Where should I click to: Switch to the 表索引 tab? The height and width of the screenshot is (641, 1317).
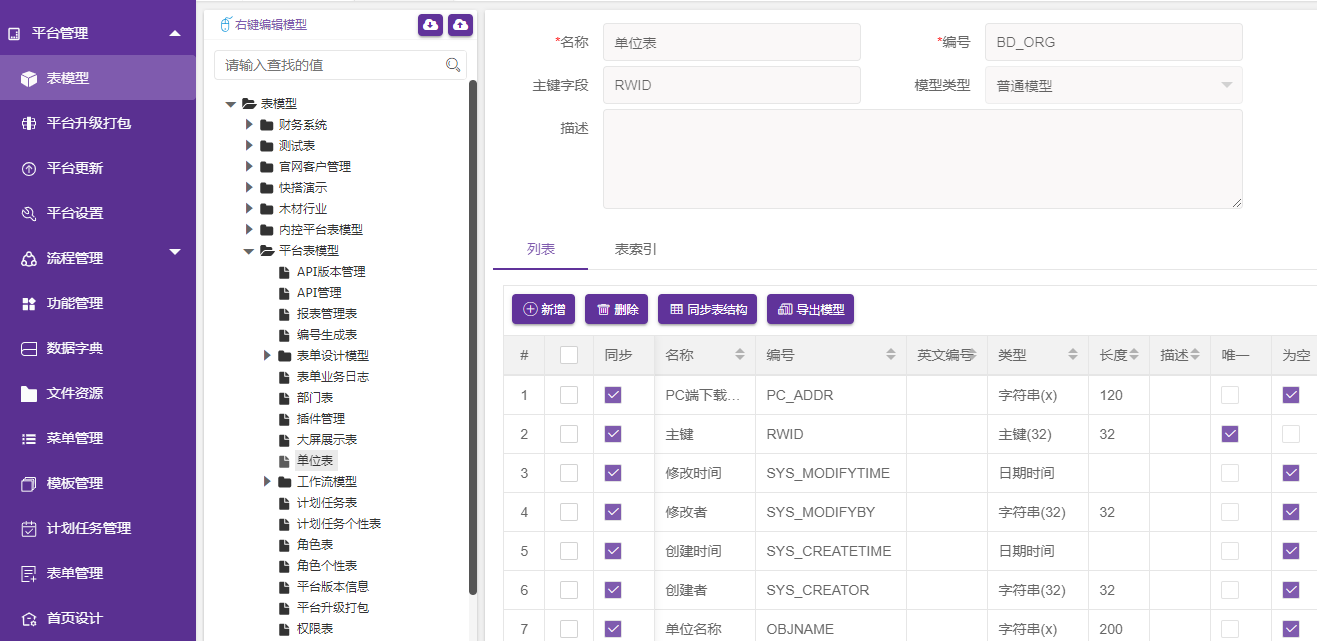[x=636, y=249]
